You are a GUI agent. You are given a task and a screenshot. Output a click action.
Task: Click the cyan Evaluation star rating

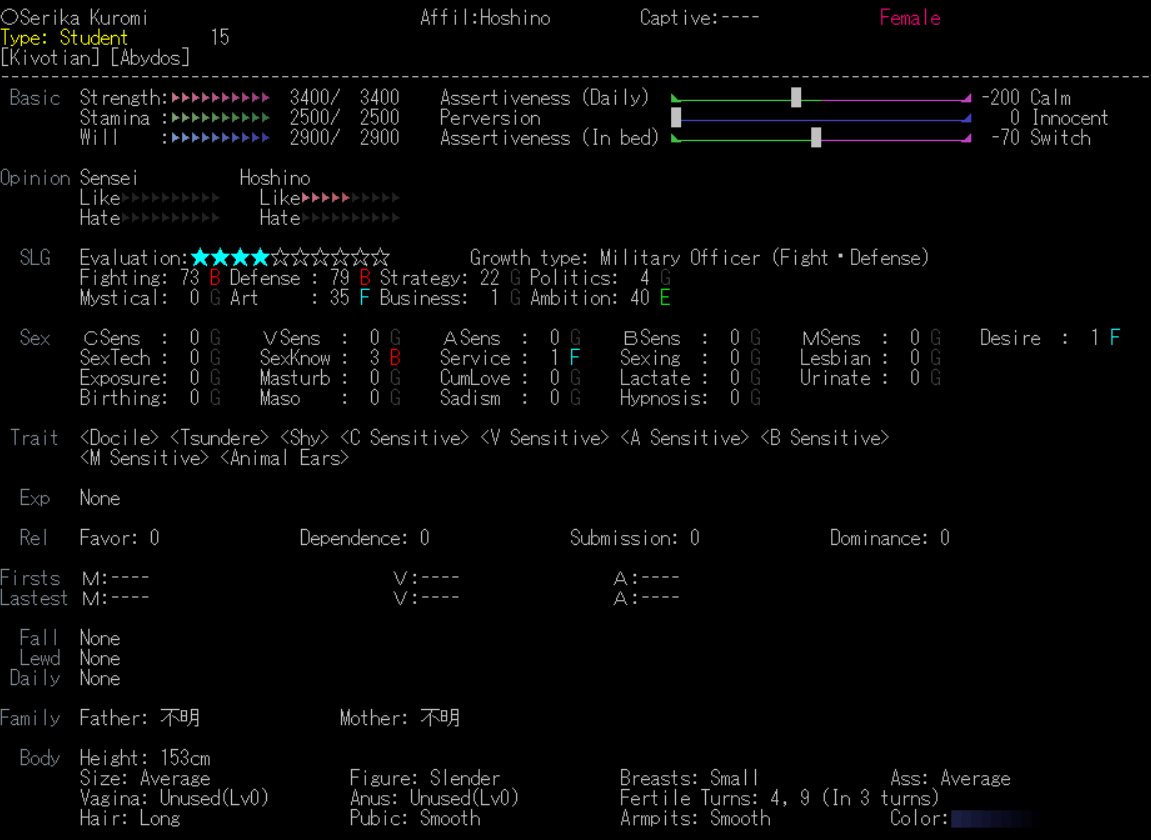[290, 258]
